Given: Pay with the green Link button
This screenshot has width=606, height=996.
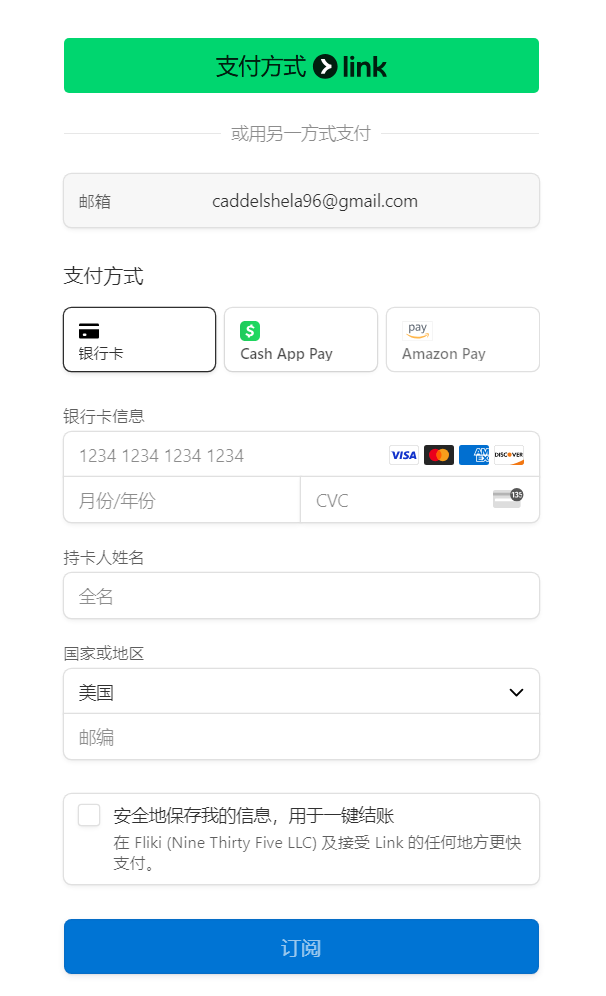Looking at the screenshot, I should tap(301, 65).
